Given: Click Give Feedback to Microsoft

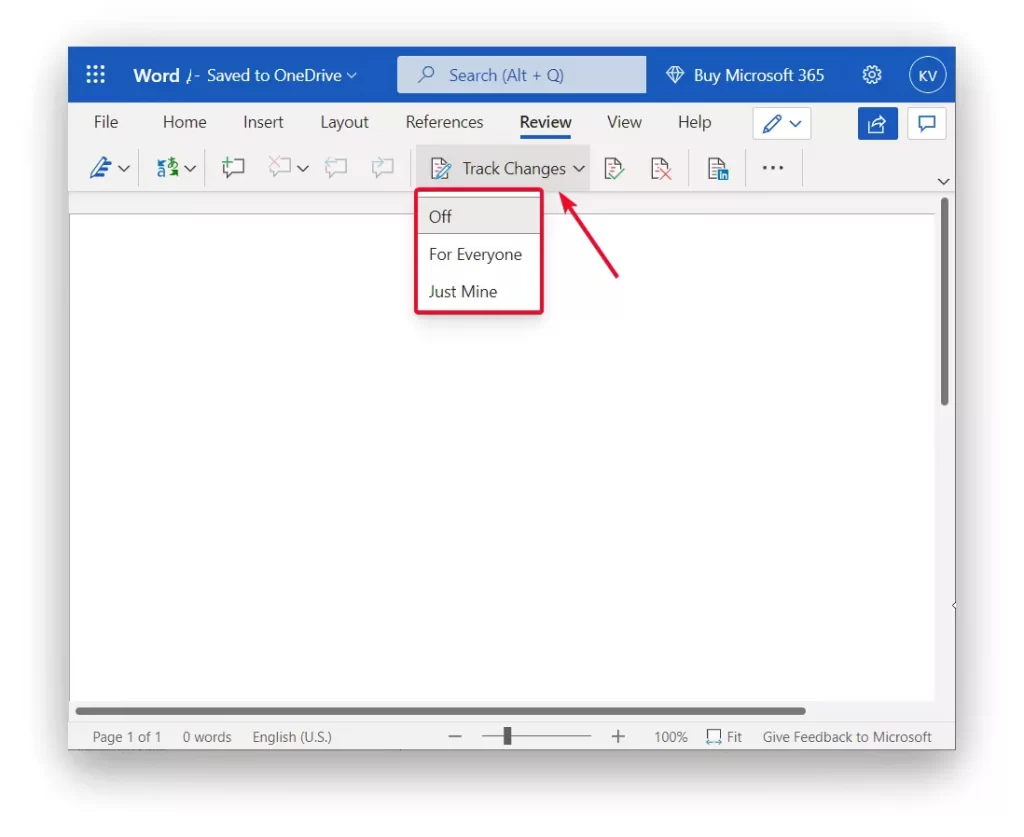Looking at the screenshot, I should point(847,736).
